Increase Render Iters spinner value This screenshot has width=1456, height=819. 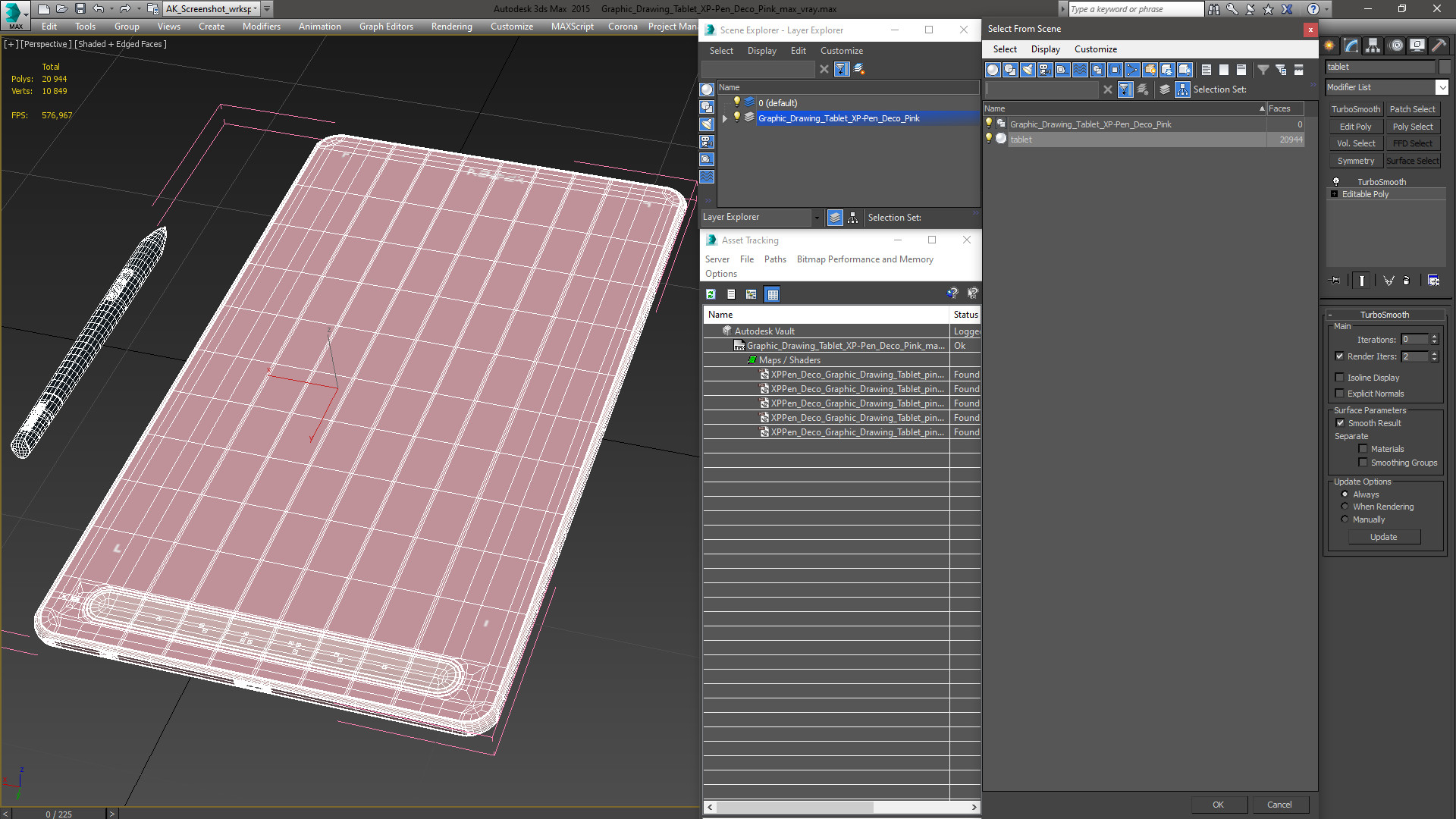coord(1434,353)
